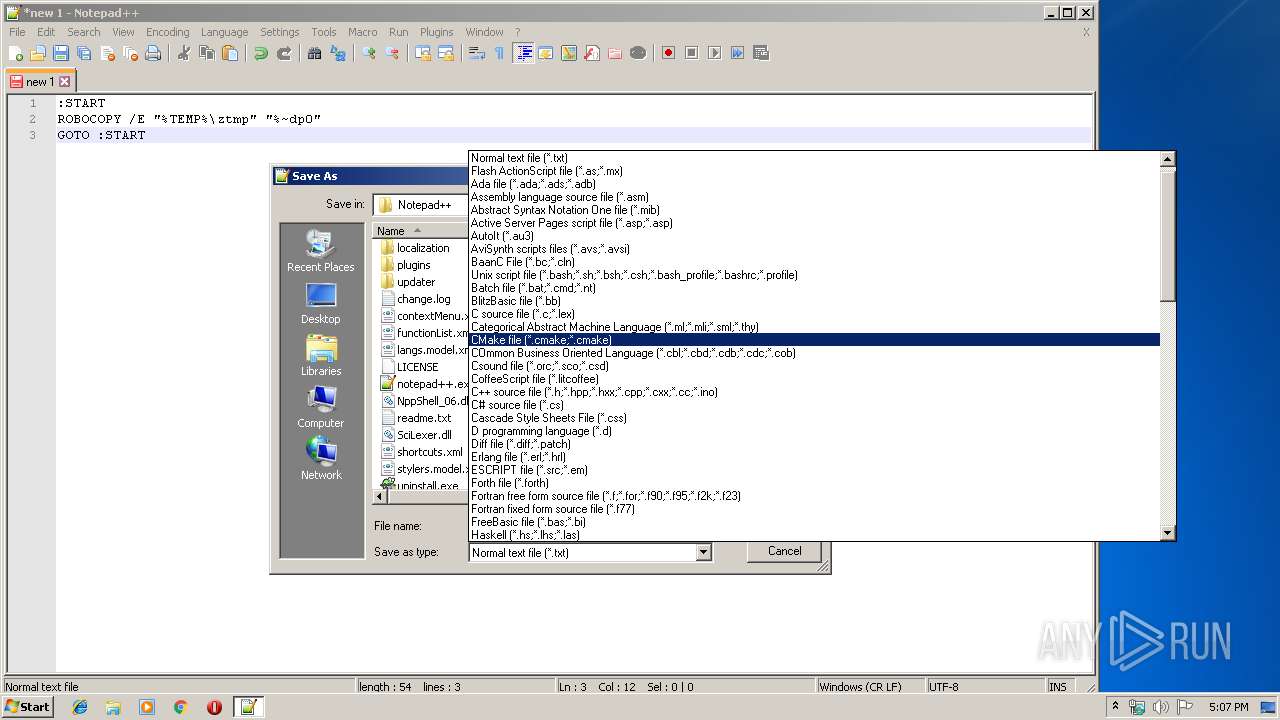This screenshot has width=1280, height=720.
Task: Open the Macro menu
Action: (362, 32)
